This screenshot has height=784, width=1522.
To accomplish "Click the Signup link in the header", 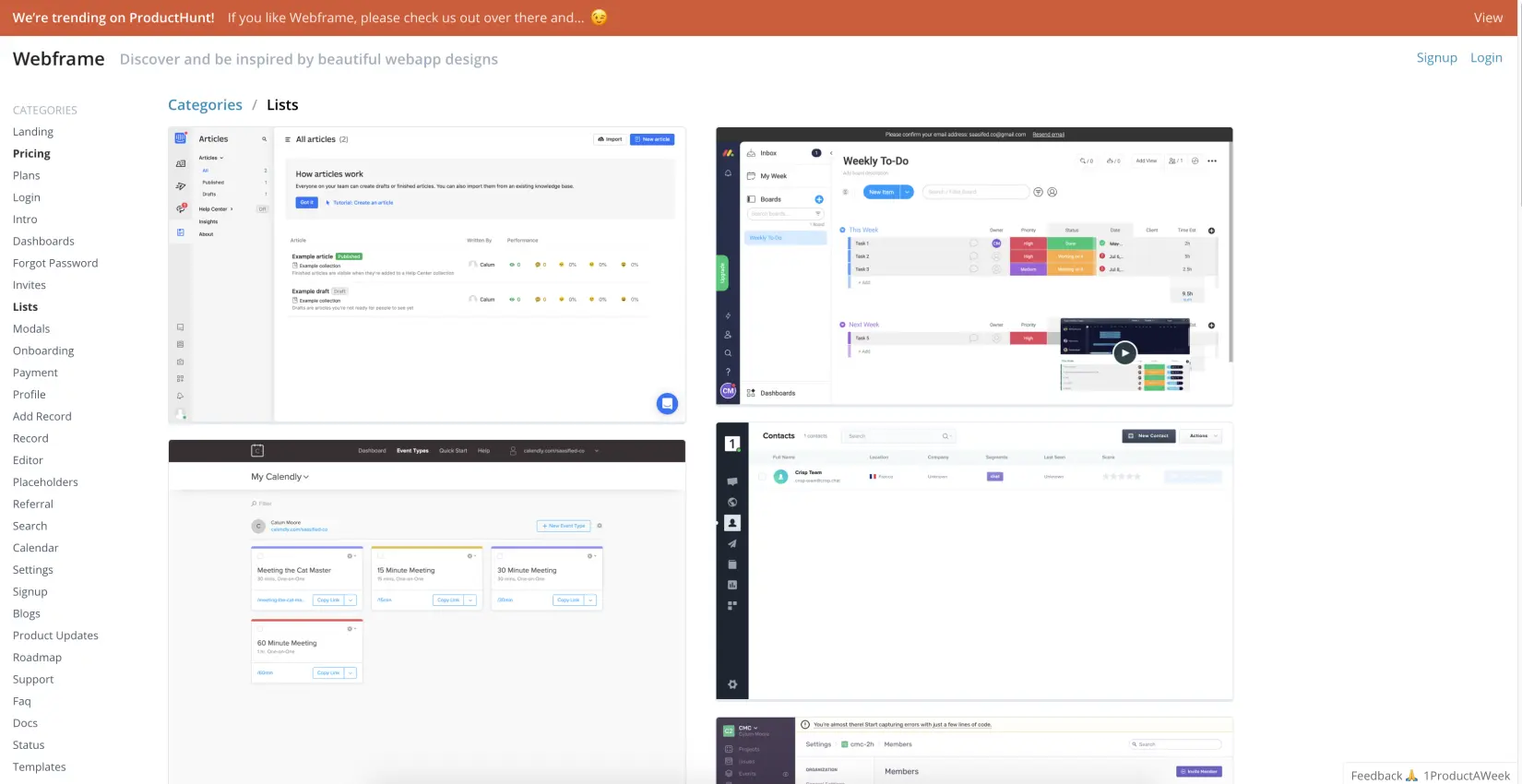I will [x=1436, y=57].
